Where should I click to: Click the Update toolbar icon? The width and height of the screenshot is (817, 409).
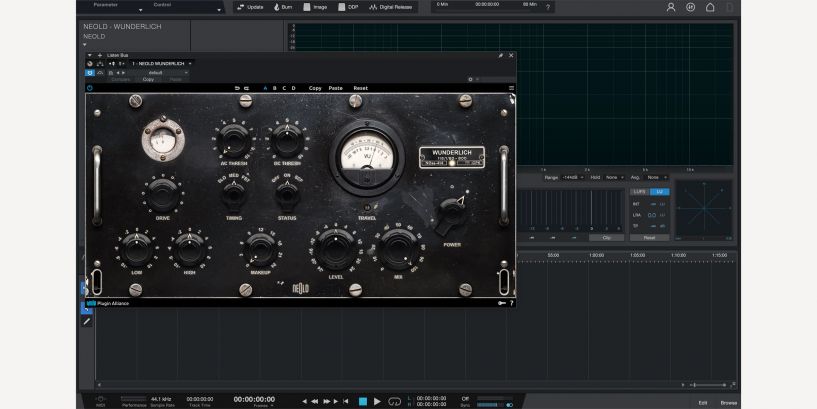click(250, 7)
